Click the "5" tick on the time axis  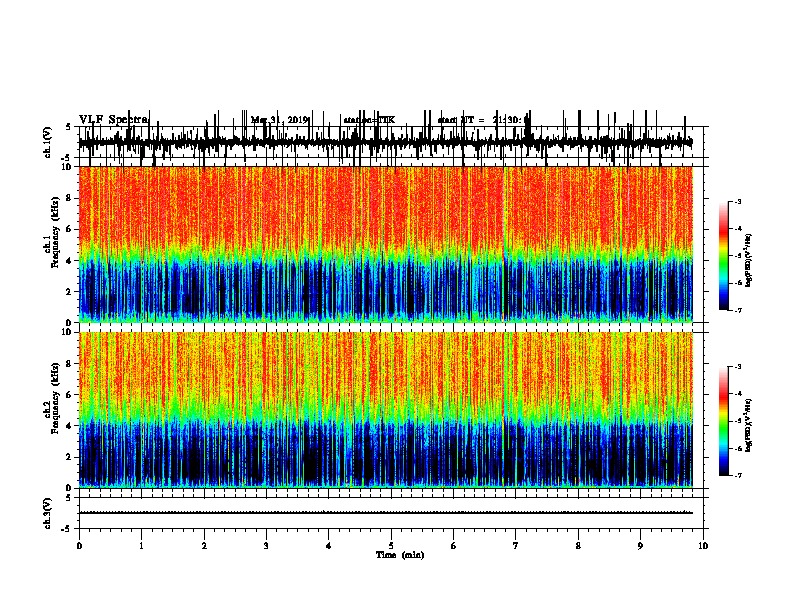(391, 546)
